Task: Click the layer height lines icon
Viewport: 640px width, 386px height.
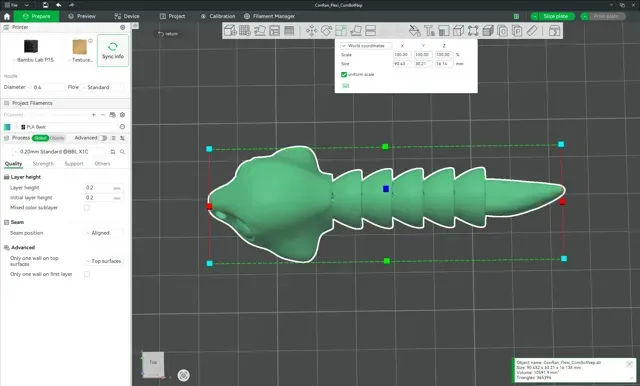Action: click(289, 31)
